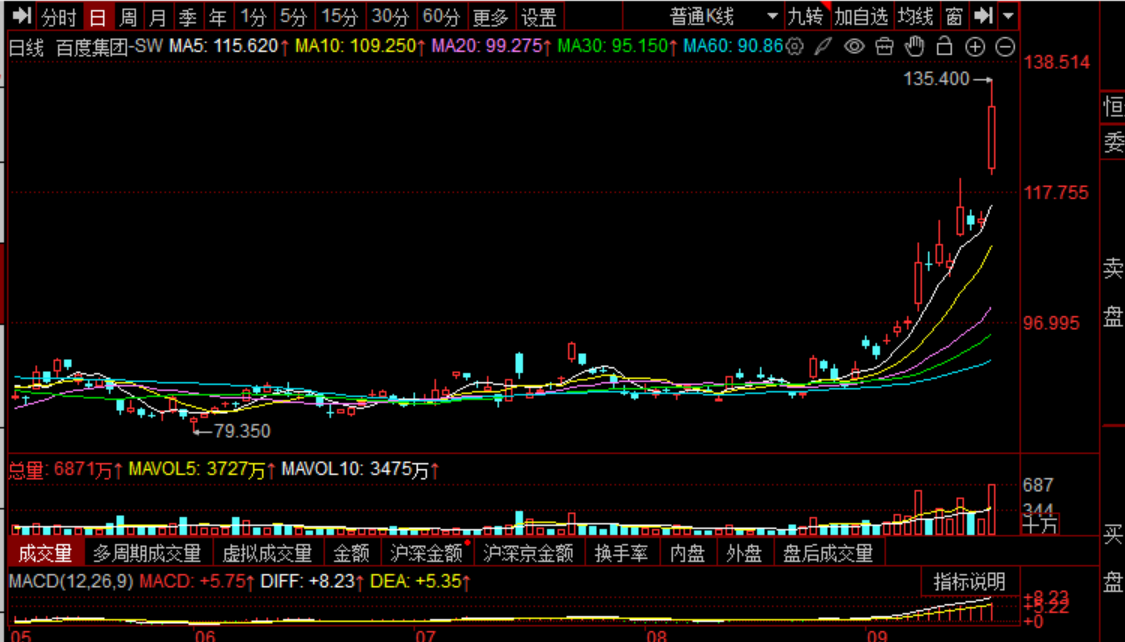Click the MA60: 90.86 label
This screenshot has width=1125, height=642.
click(733, 47)
